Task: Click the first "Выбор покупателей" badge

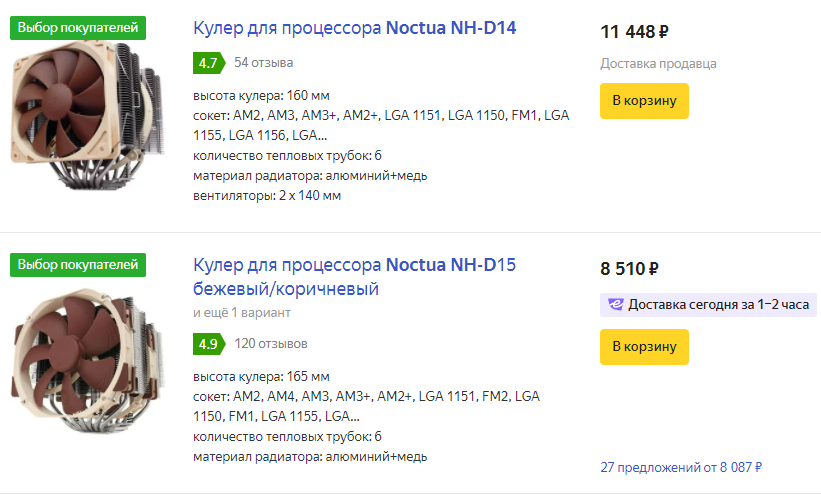Action: [x=78, y=27]
